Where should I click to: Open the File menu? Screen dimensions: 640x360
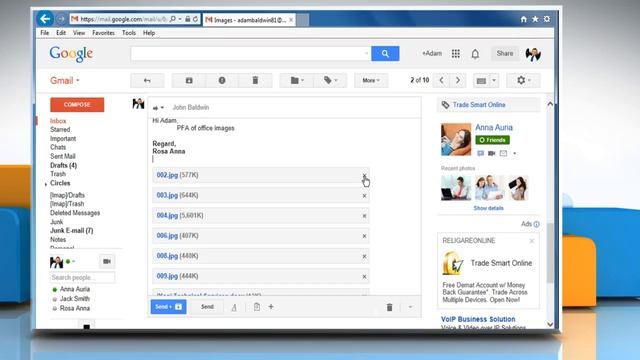(45, 33)
